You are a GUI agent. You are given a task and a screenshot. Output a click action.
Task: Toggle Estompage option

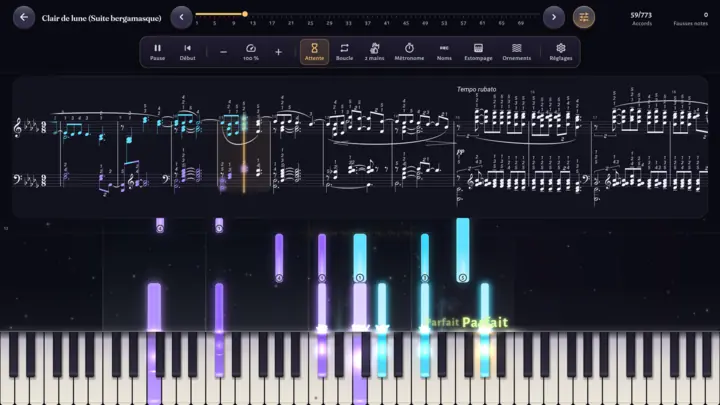coord(478,52)
